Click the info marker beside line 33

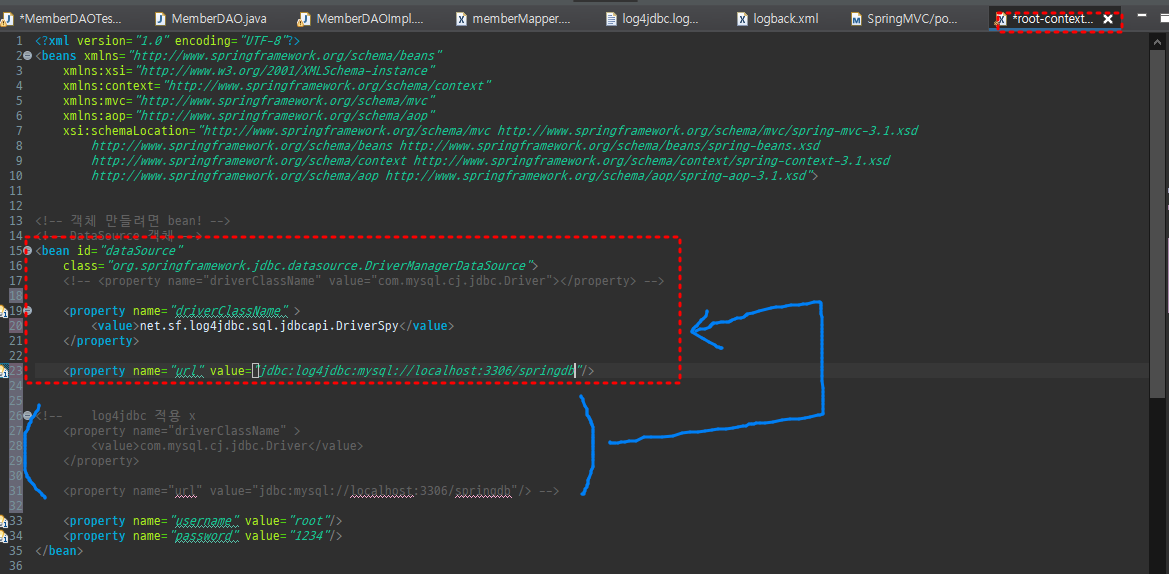[3, 520]
